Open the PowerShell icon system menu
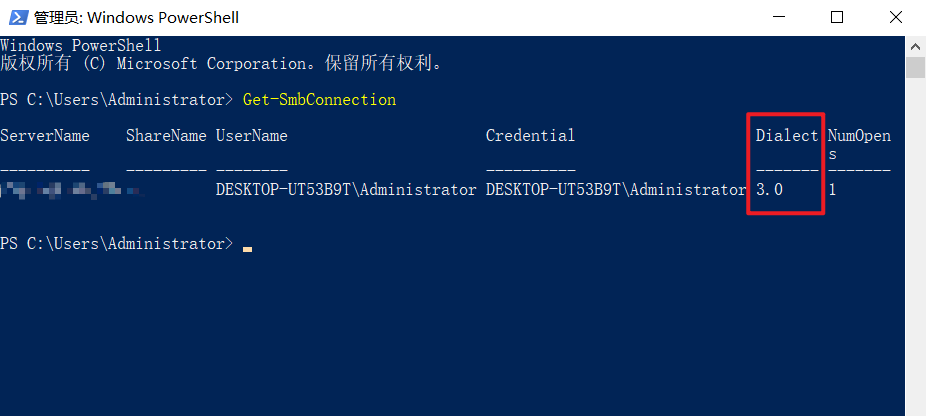The image size is (926, 416). tap(18, 17)
